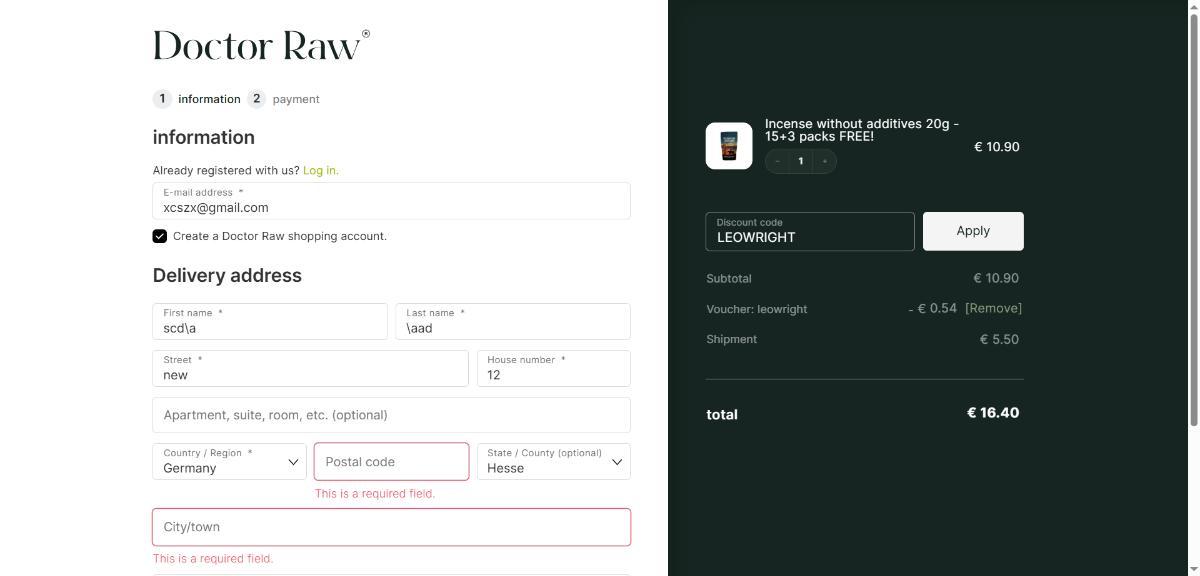
Task: Click the step 2 payment circle
Action: tap(257, 99)
